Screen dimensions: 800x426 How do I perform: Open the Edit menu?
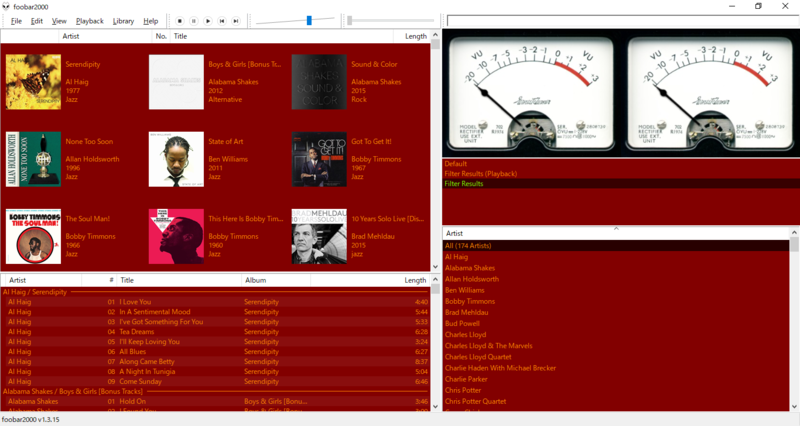pyautogui.click(x=37, y=21)
